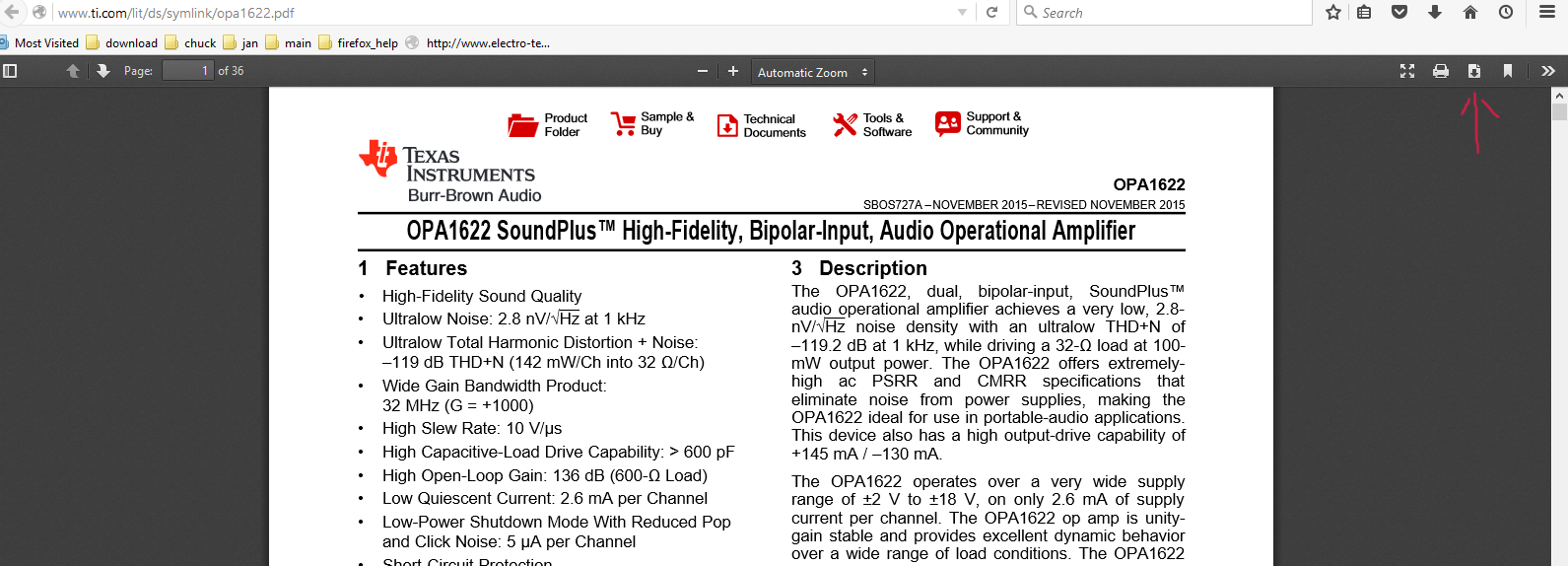
Task: Click the "of 36" page count text
Action: pos(231,71)
